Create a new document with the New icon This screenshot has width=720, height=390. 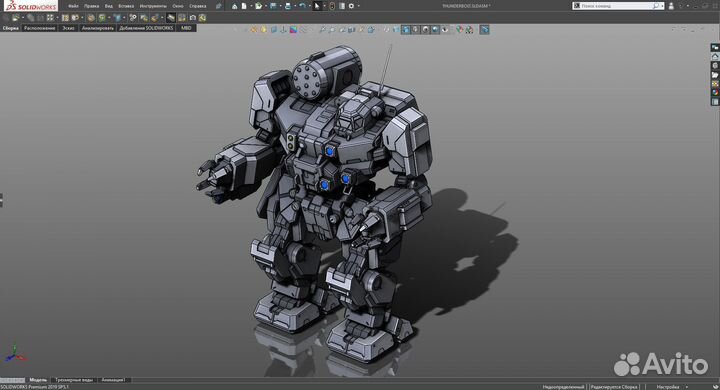coord(244,6)
